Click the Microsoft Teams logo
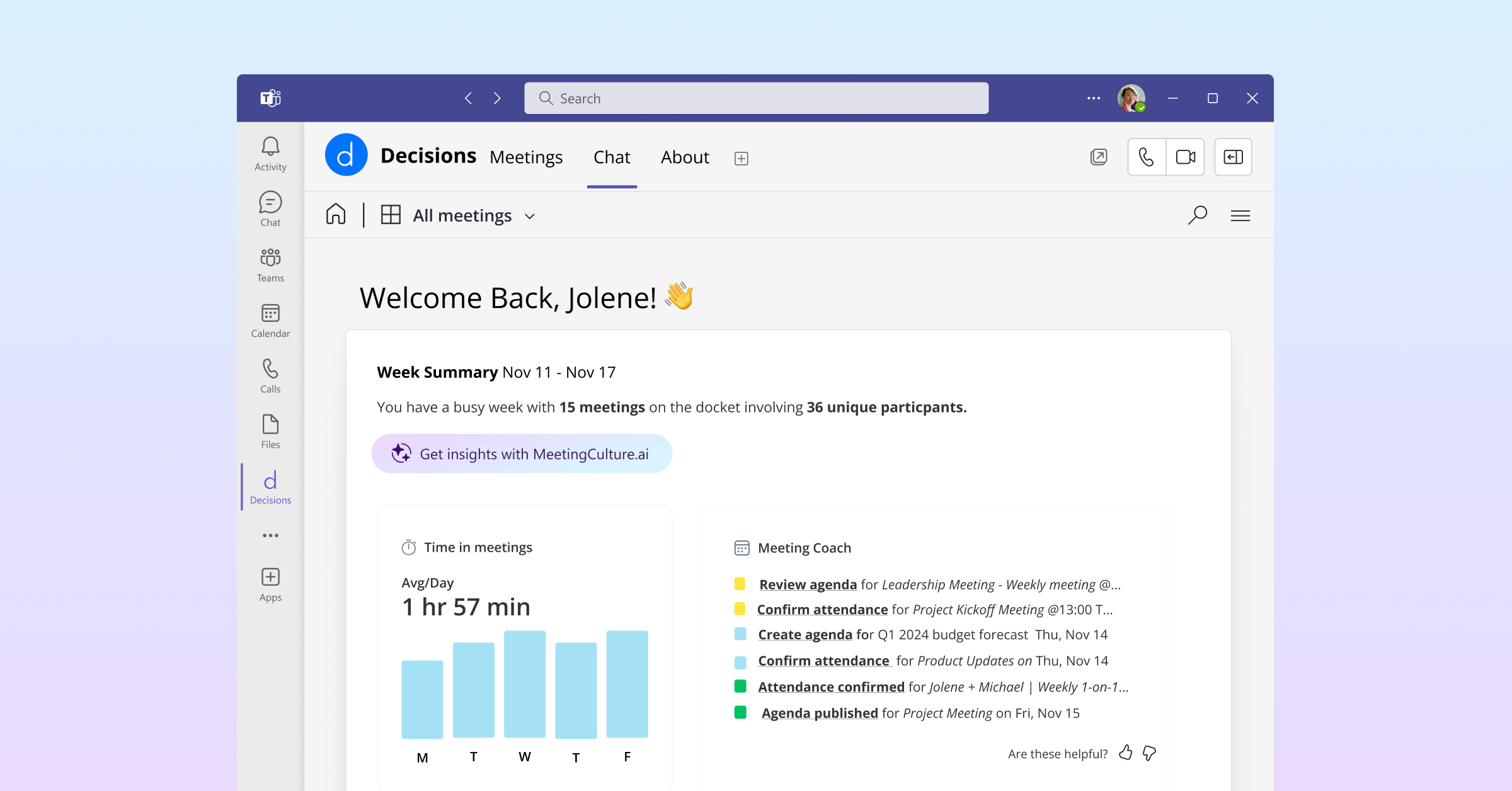The height and width of the screenshot is (791, 1512). point(270,98)
